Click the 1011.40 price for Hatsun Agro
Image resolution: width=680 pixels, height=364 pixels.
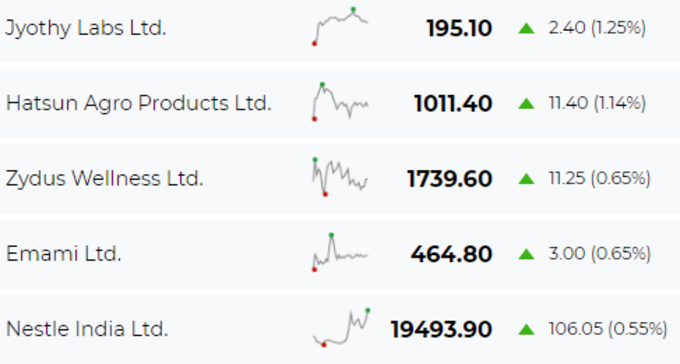pos(453,104)
